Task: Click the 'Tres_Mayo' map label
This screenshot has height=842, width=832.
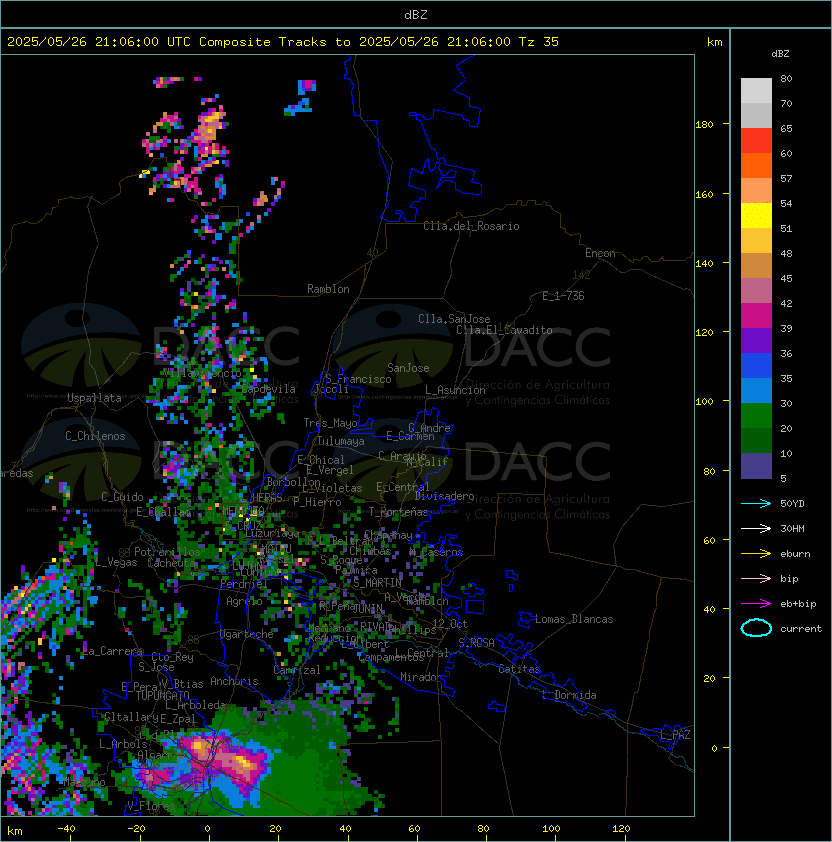Action: [x=330, y=423]
